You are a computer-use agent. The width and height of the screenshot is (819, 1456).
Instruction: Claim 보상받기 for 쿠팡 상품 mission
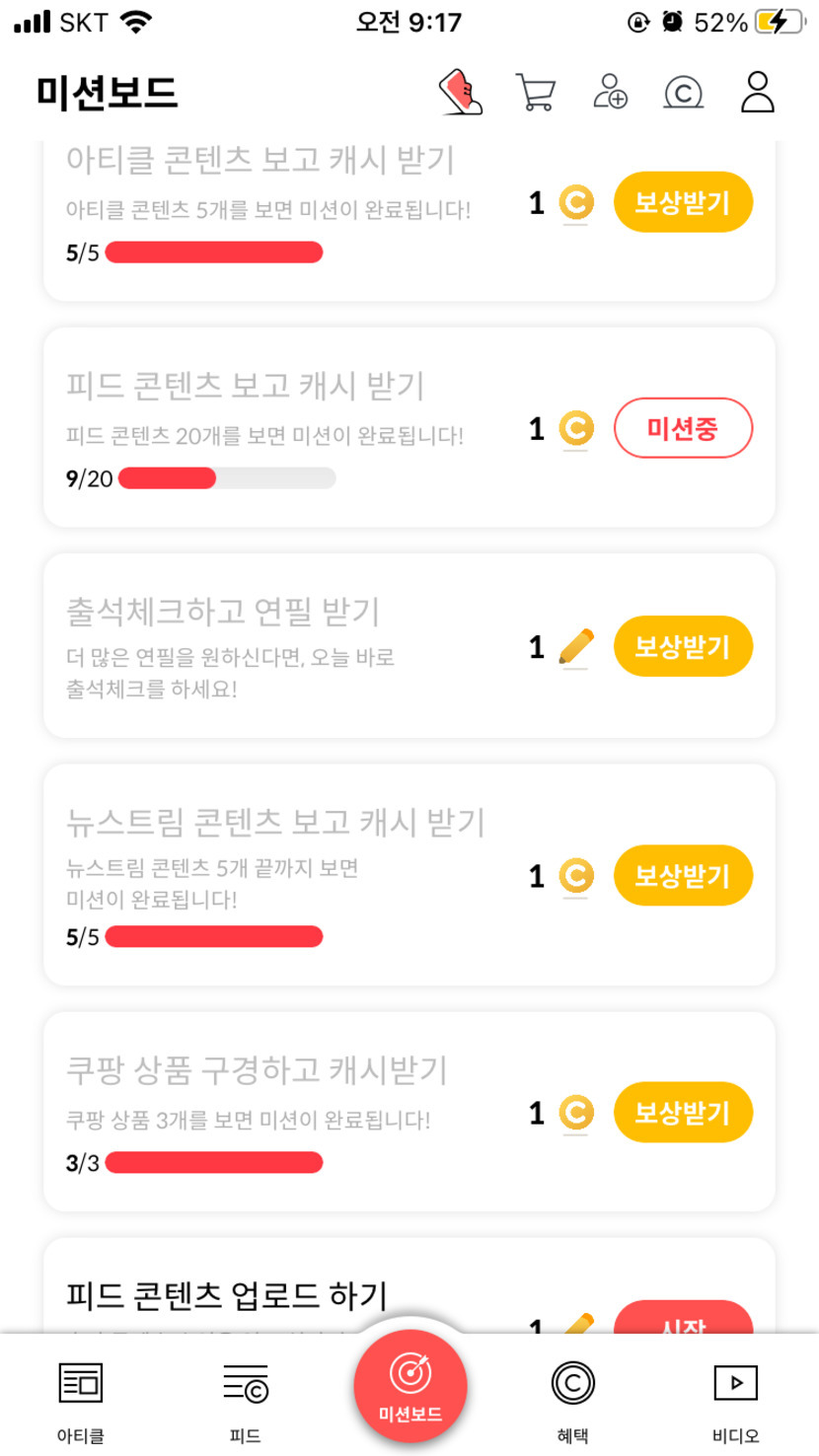coord(683,1114)
